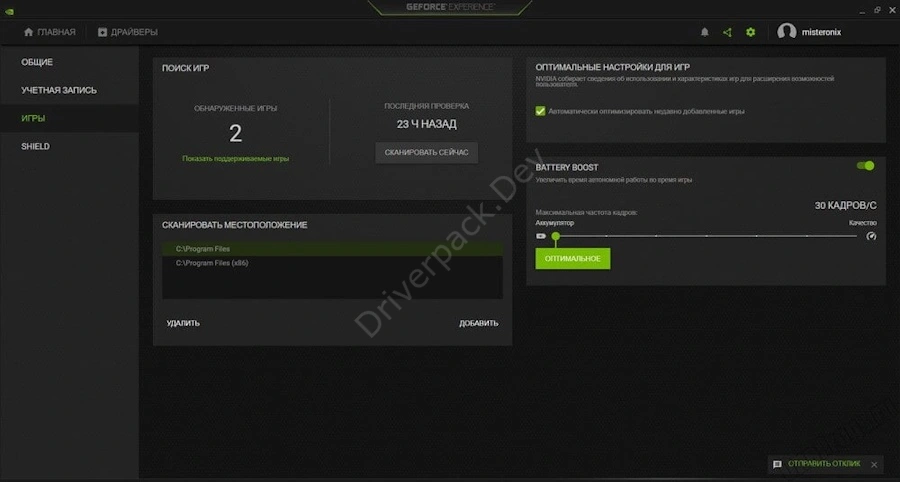Switch to the ДРАЙВЕРЫ tab
This screenshot has width=900, height=482.
pos(127,32)
